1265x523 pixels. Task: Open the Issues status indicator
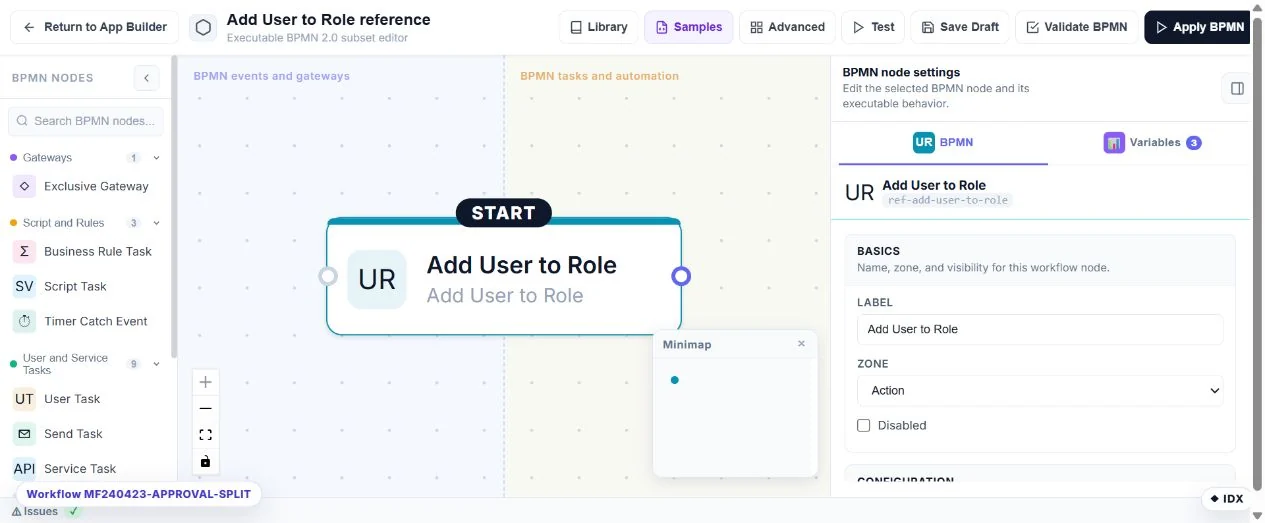click(46, 511)
